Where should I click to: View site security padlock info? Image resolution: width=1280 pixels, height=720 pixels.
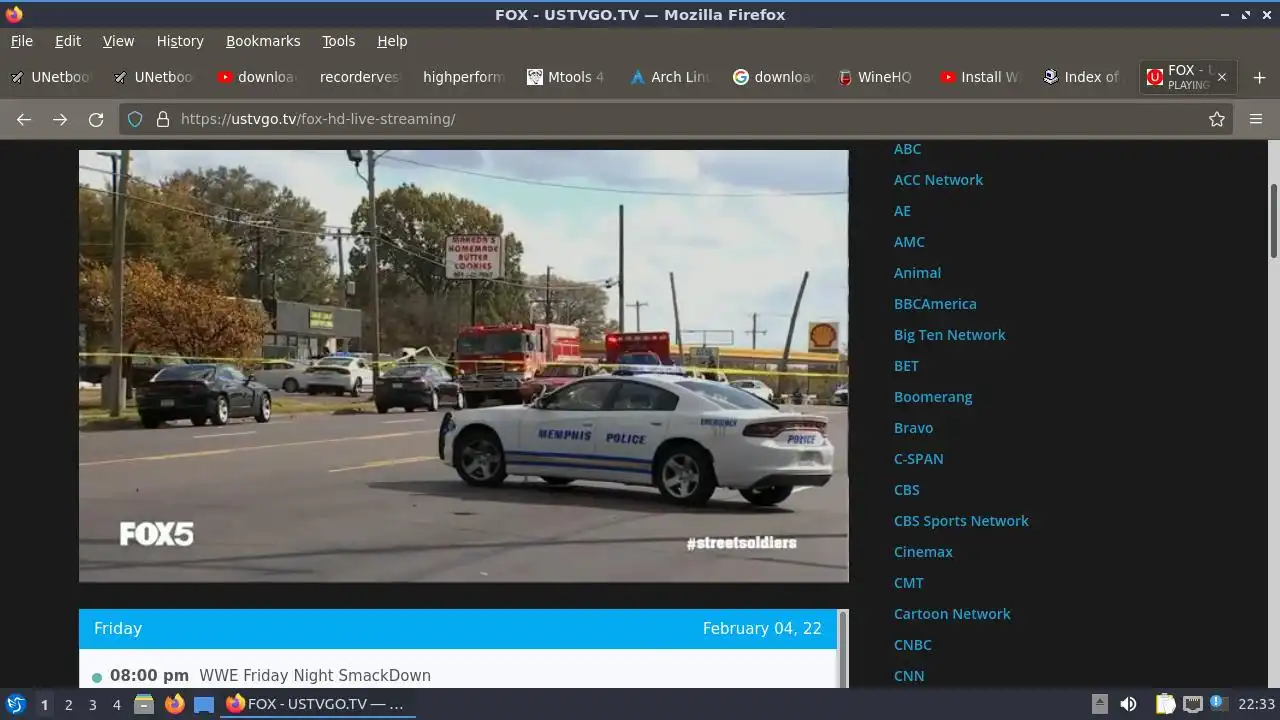click(x=163, y=119)
